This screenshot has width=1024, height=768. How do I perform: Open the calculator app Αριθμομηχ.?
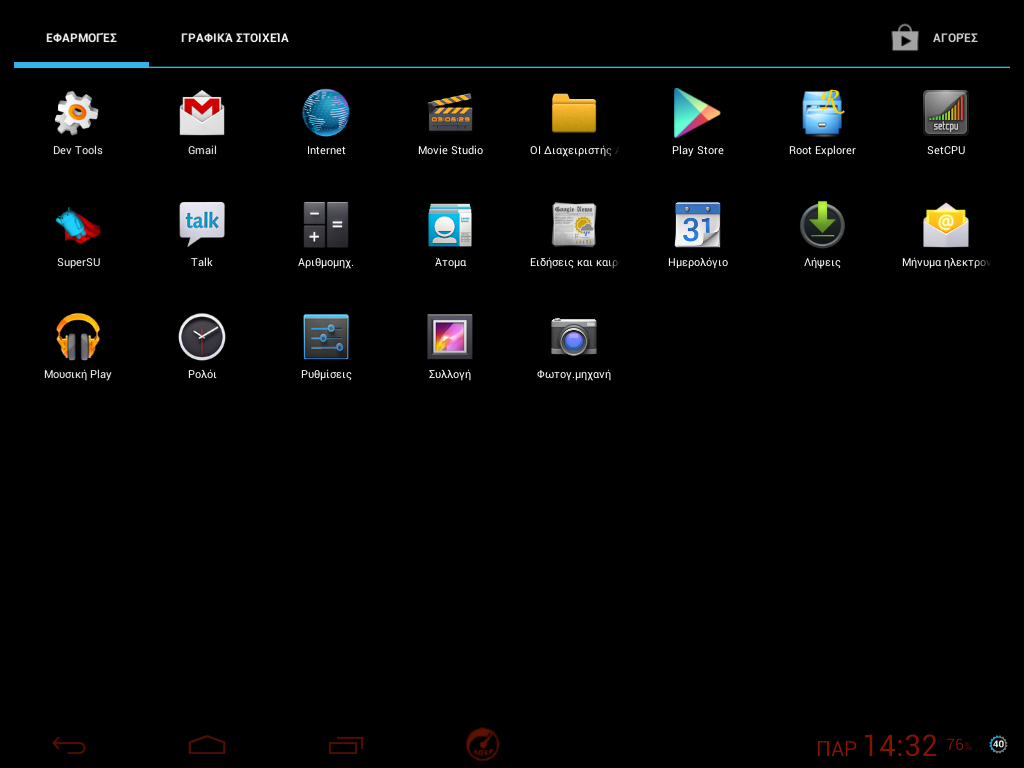click(x=326, y=225)
